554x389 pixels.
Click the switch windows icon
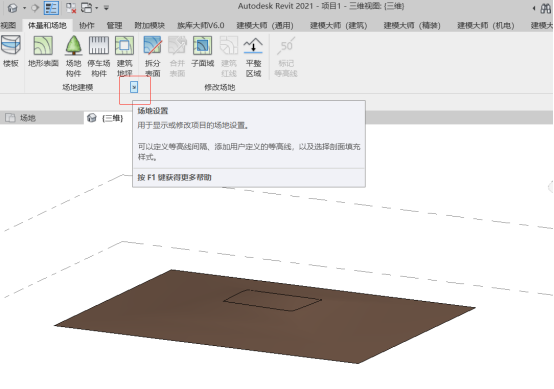(87, 8)
